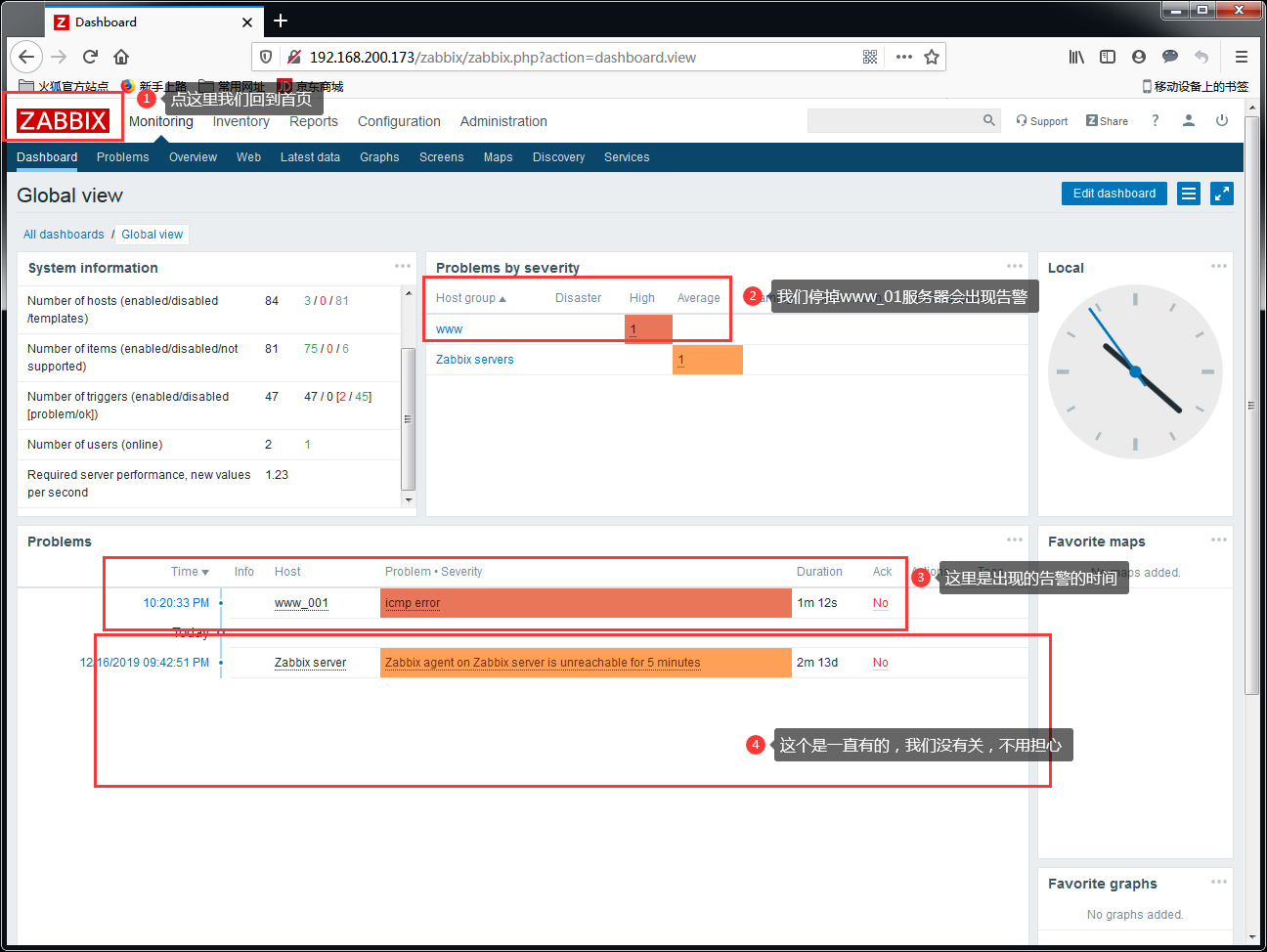This screenshot has height=952, width=1267.
Task: Open the Discovery submenu tab
Action: (558, 157)
